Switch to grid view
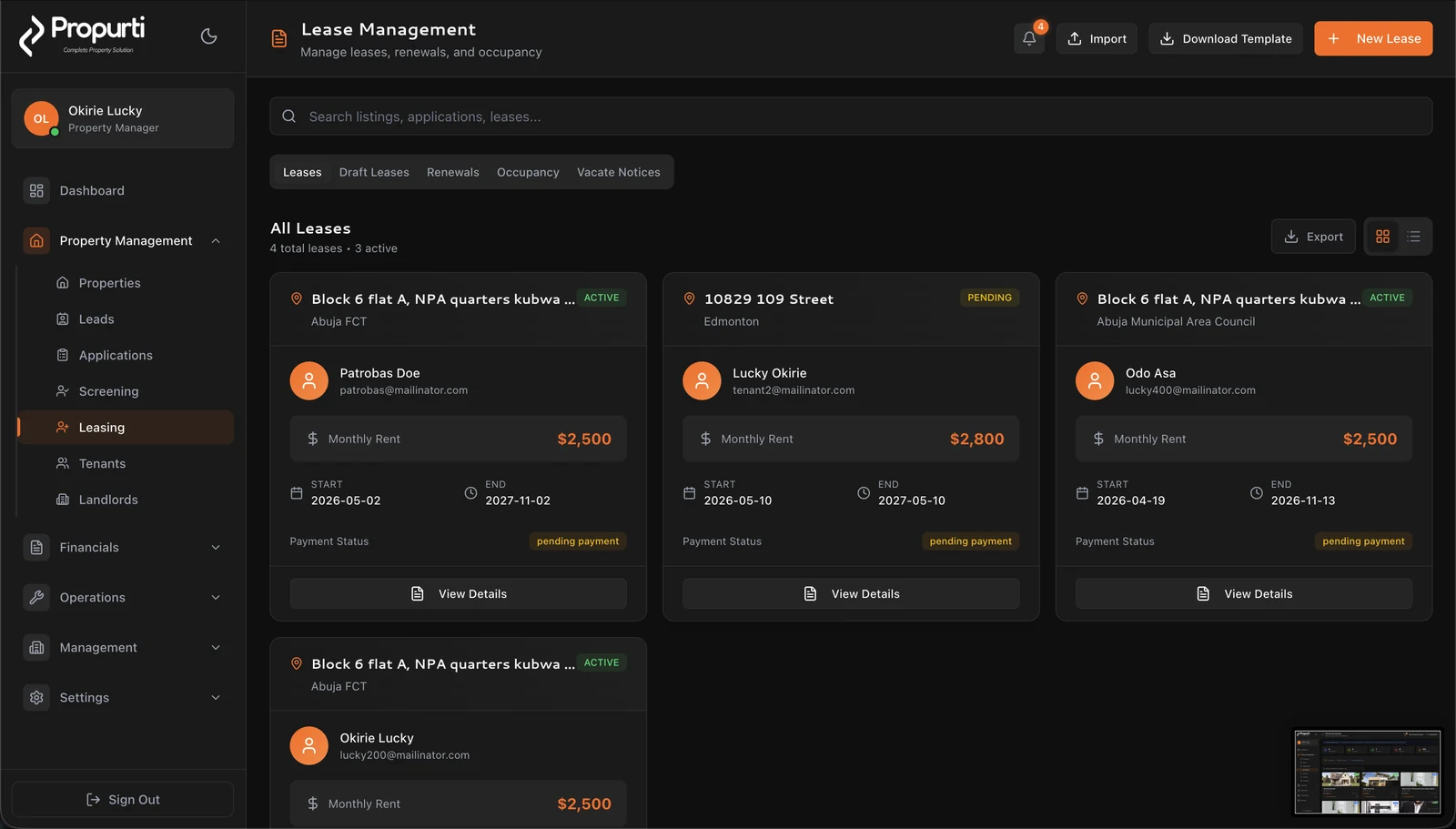 1382,237
